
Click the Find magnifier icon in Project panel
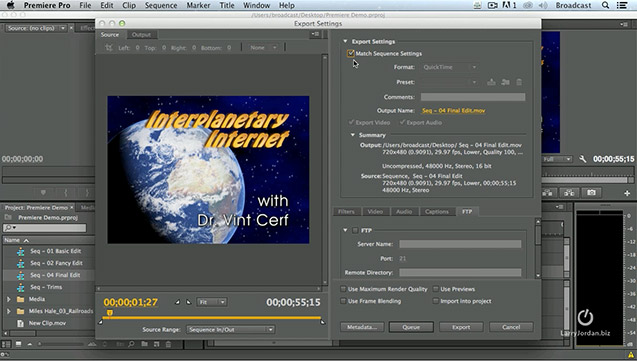(131, 344)
